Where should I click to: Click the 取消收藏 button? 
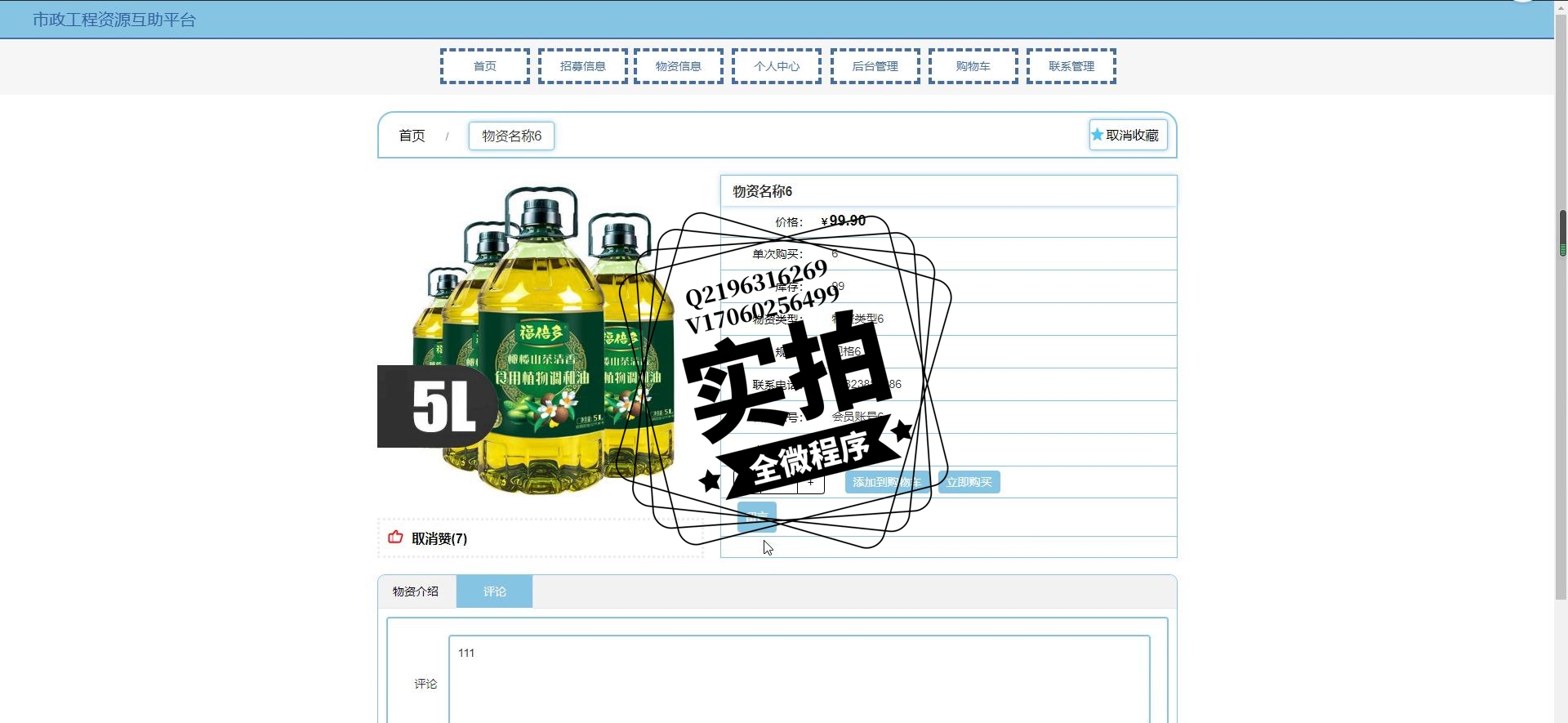(x=1128, y=135)
